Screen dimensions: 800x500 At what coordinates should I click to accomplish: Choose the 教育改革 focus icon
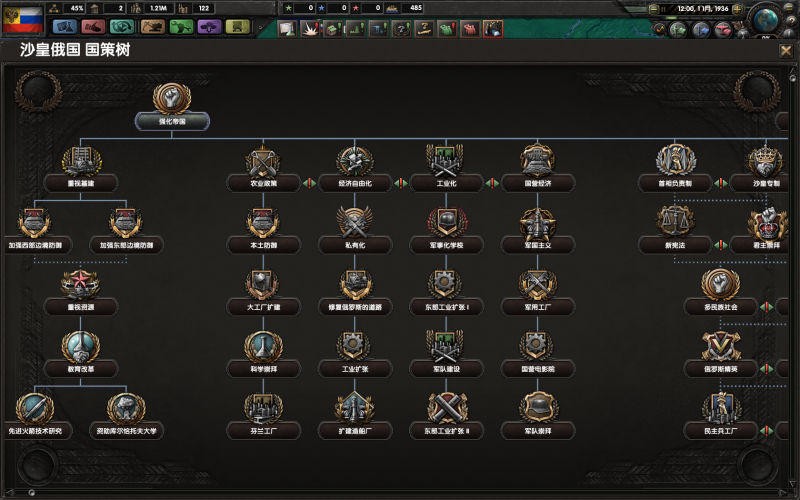[x=78, y=346]
